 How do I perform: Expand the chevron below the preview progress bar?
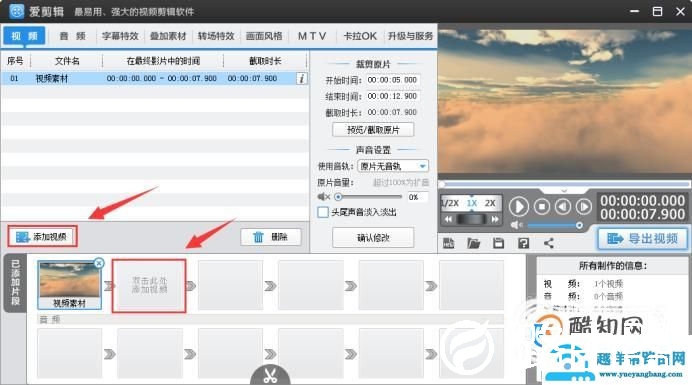564,190
